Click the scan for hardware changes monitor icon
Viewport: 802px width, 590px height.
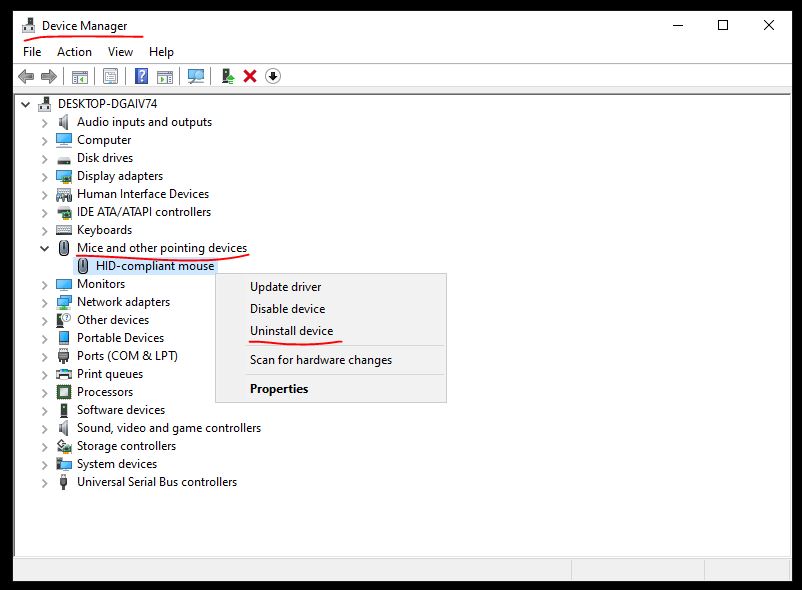click(196, 77)
